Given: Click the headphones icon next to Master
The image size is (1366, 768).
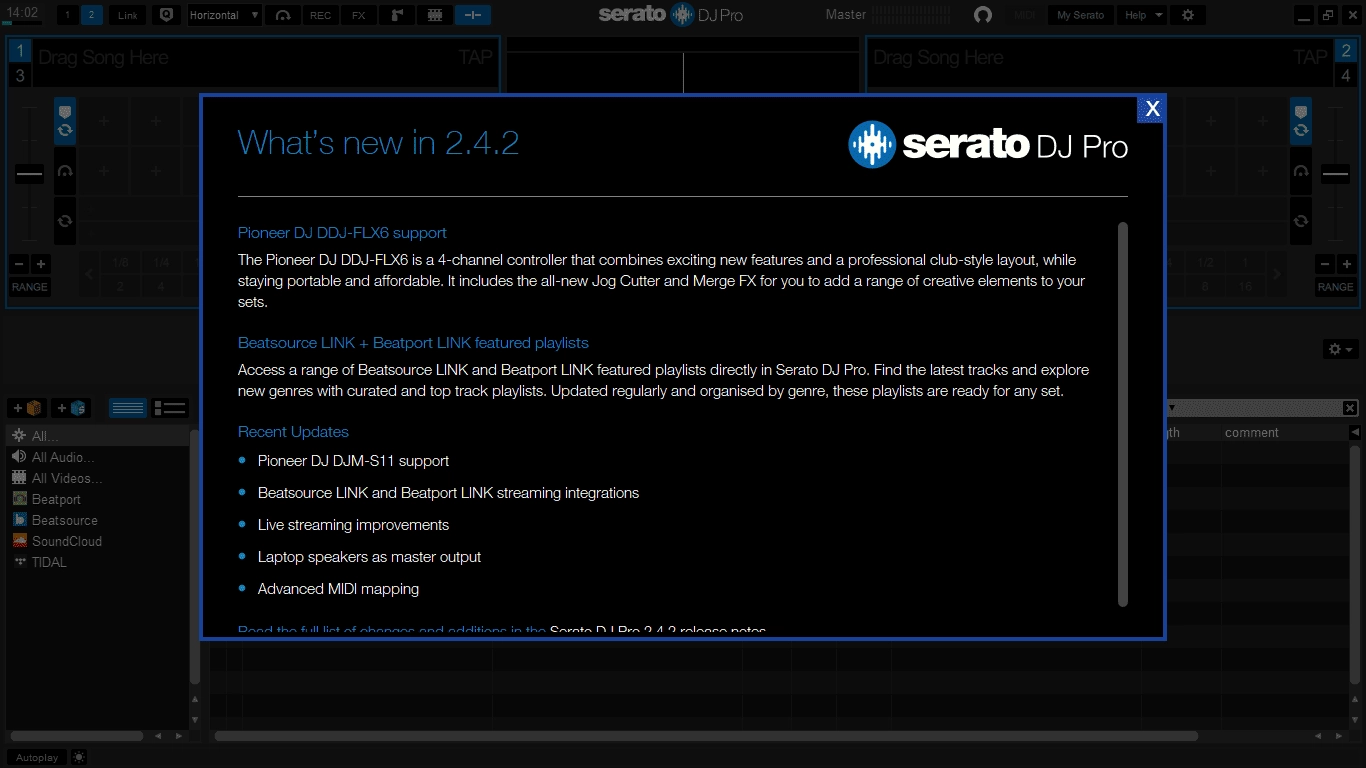Looking at the screenshot, I should [983, 15].
